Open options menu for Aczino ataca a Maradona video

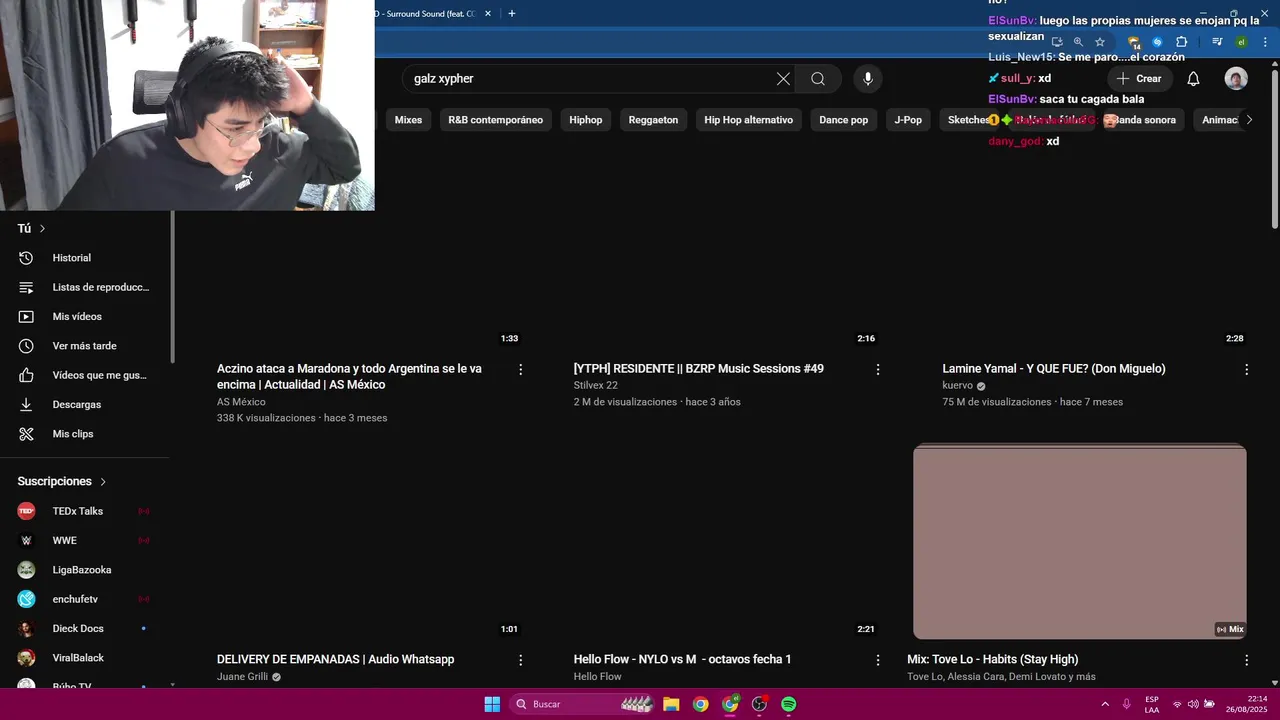pos(520,370)
